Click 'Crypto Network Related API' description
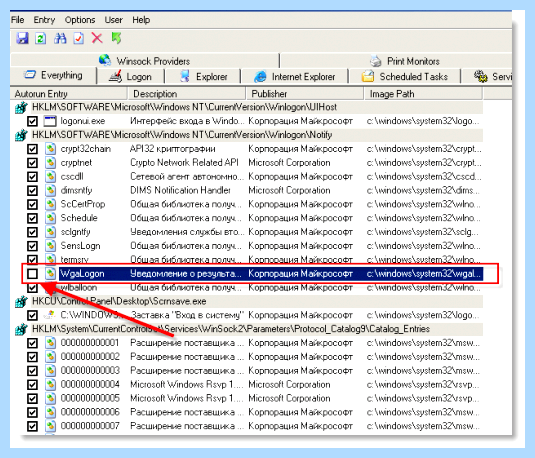This screenshot has height=458, width=535. pos(184,163)
